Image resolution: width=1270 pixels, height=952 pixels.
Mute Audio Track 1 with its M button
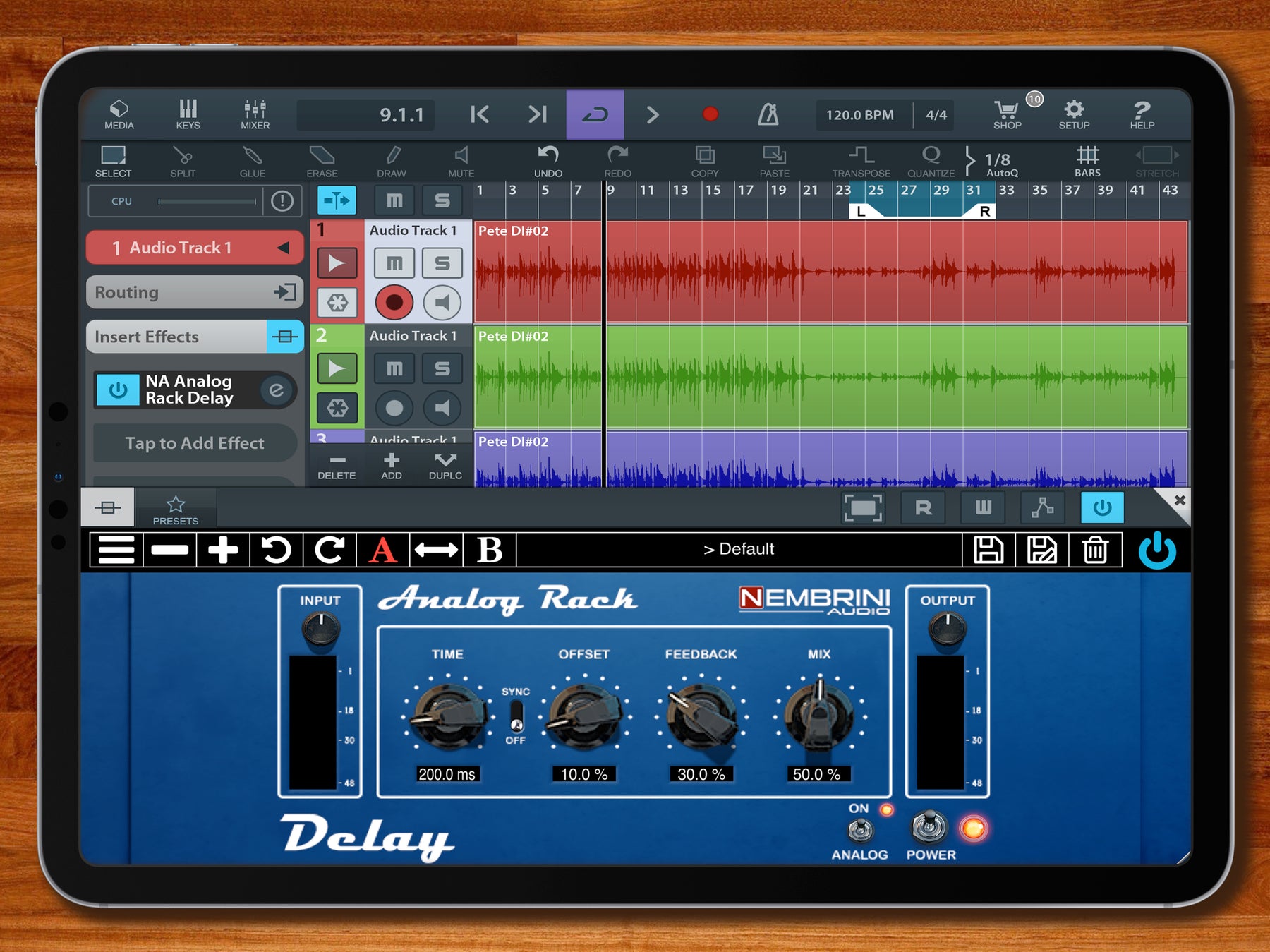[x=394, y=263]
